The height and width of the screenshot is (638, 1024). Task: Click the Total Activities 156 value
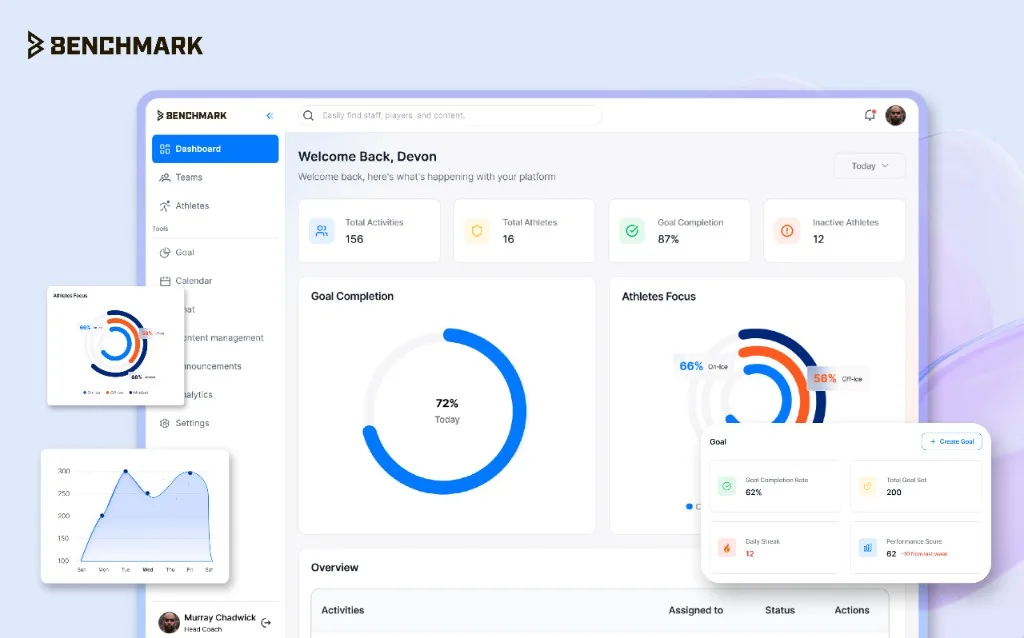coord(354,239)
